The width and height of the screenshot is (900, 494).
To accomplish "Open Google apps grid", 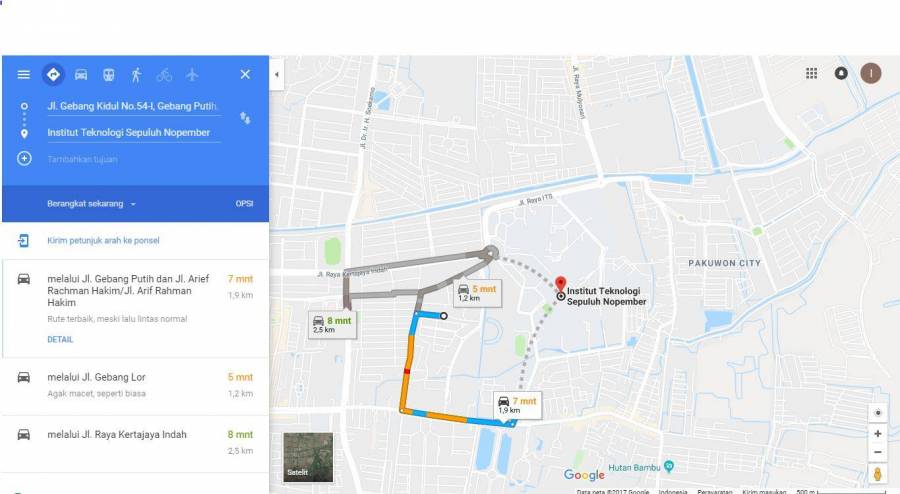I will coord(812,73).
